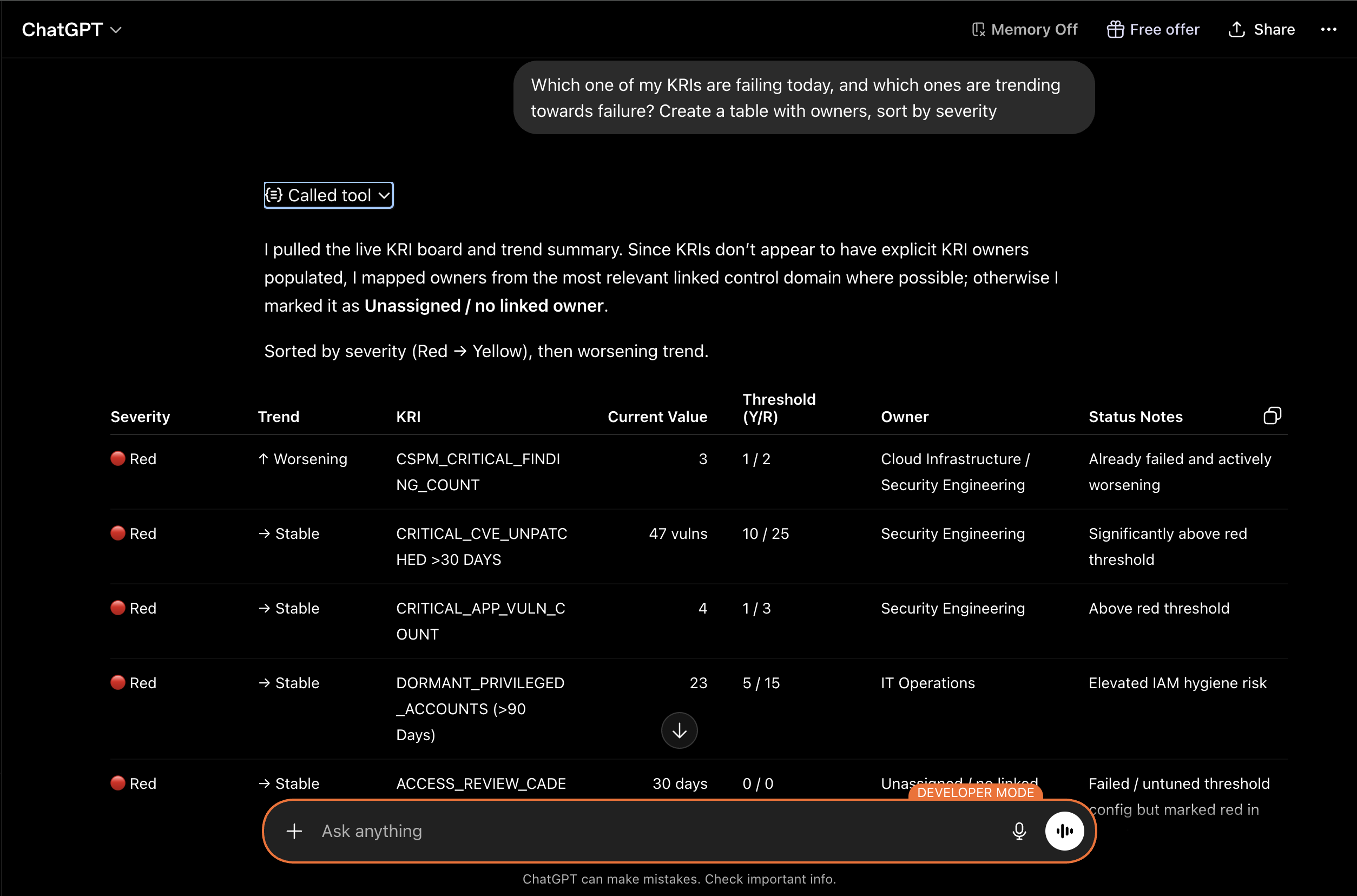Viewport: 1357px width, 896px height.
Task: Jump to bottom with the down-arrow button
Action: tap(680, 730)
